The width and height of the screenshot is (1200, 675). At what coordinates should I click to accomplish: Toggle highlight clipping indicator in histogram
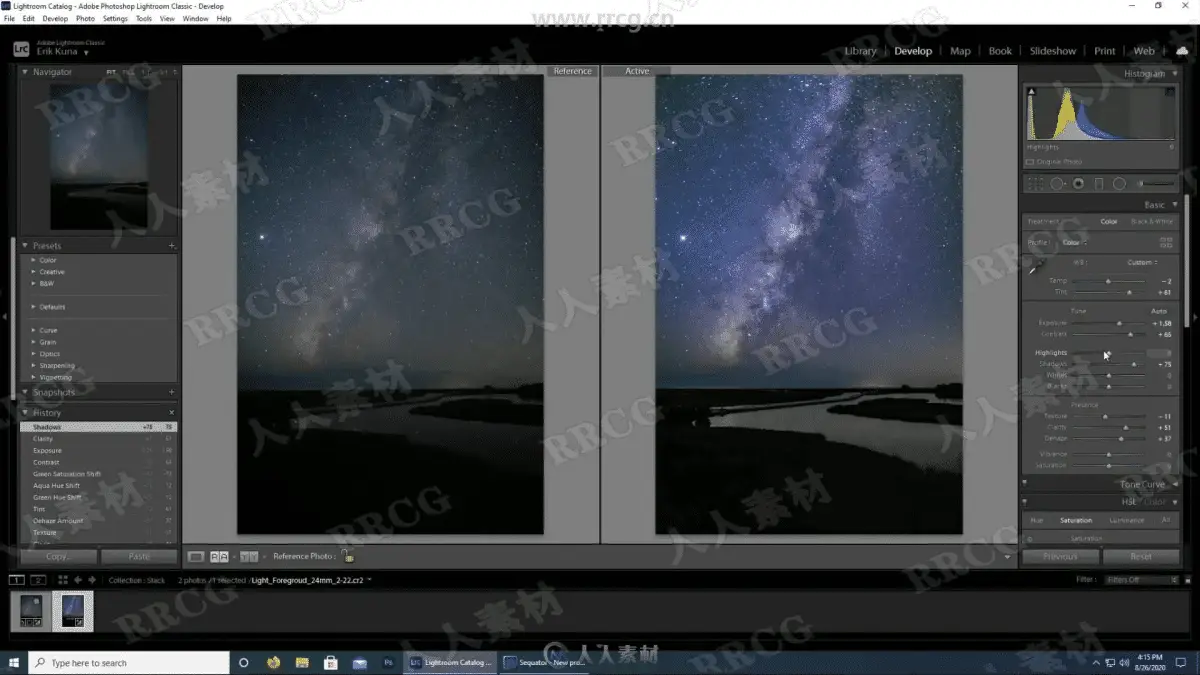pyautogui.click(x=1170, y=92)
